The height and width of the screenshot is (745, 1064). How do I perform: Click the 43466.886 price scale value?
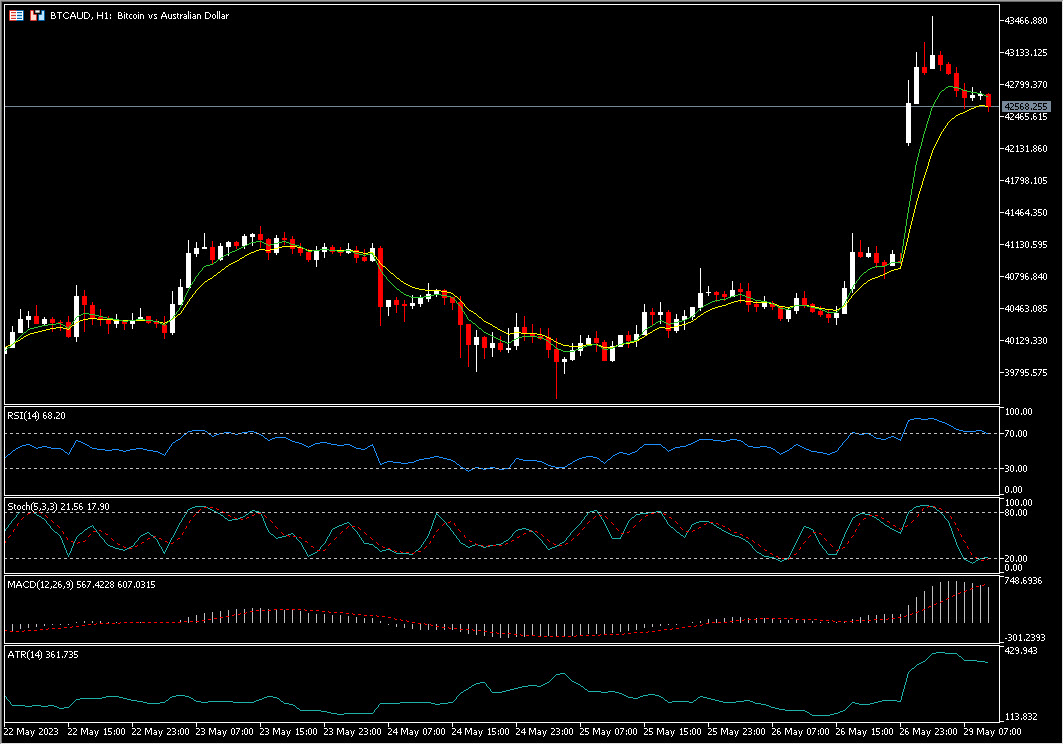point(1027,20)
